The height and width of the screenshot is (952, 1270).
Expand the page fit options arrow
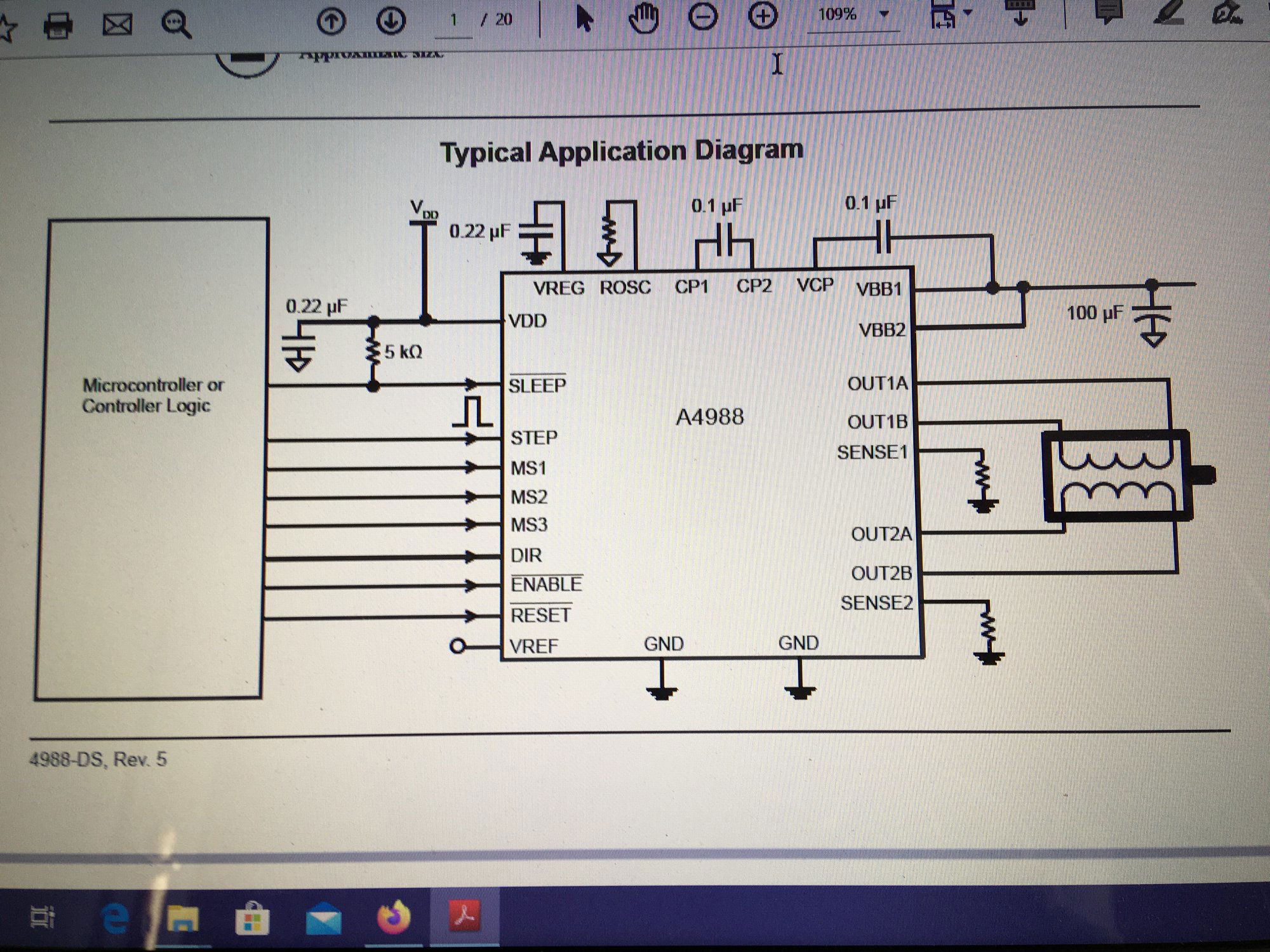968,13
